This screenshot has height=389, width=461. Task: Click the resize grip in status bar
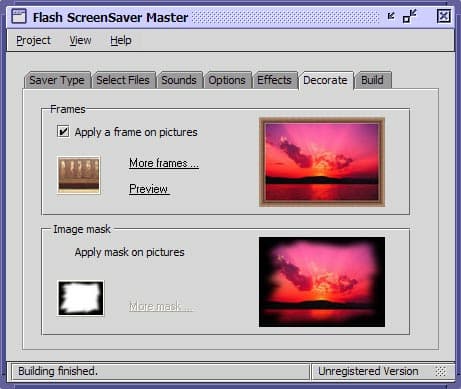coord(441,371)
